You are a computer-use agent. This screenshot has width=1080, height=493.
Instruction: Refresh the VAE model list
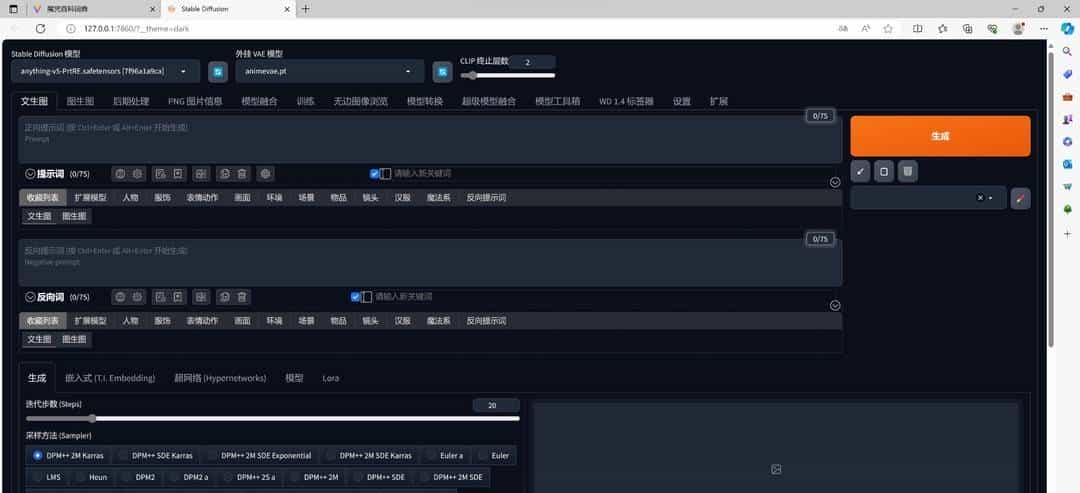(x=442, y=72)
